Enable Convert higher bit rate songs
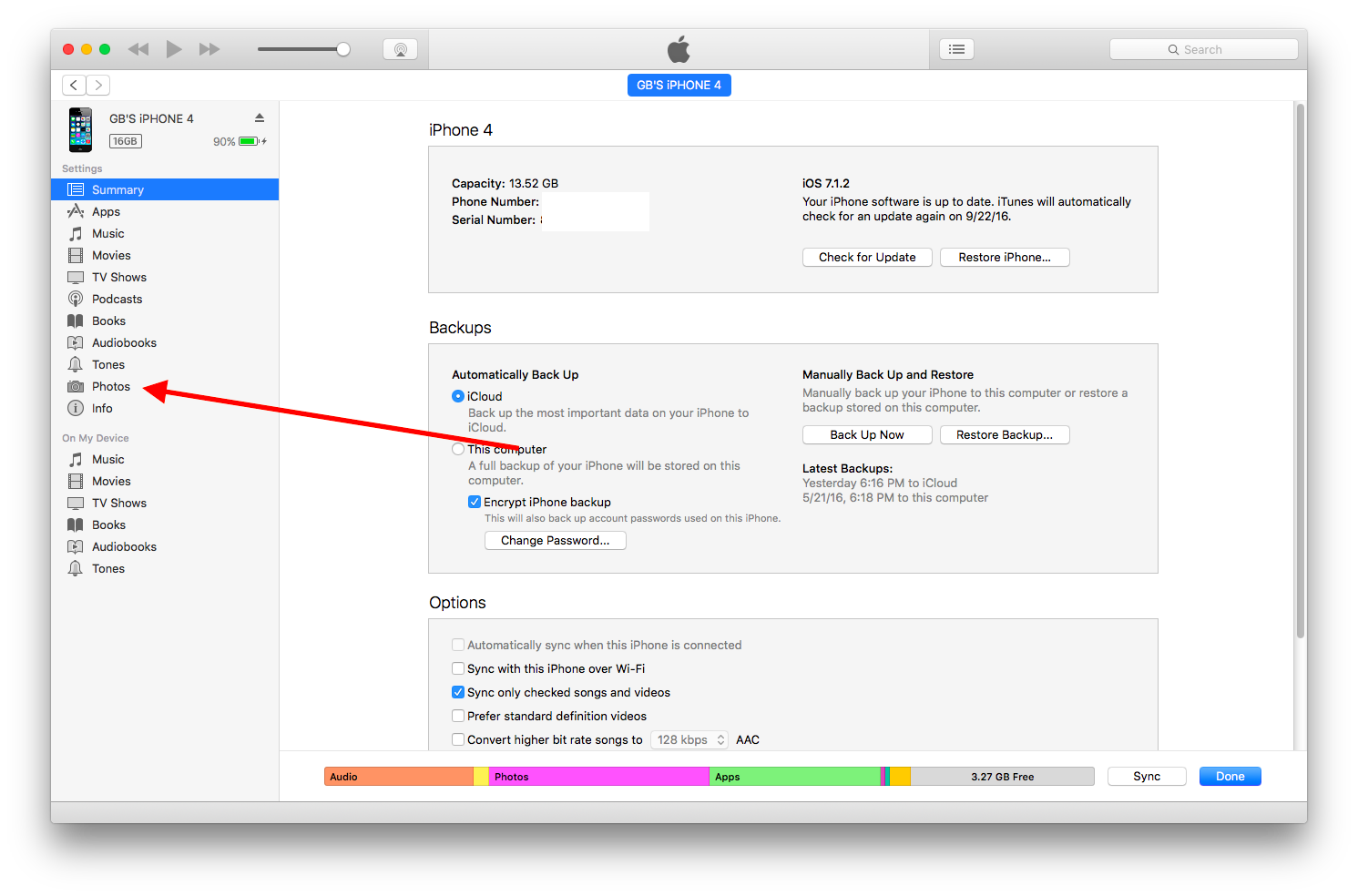 tap(458, 739)
